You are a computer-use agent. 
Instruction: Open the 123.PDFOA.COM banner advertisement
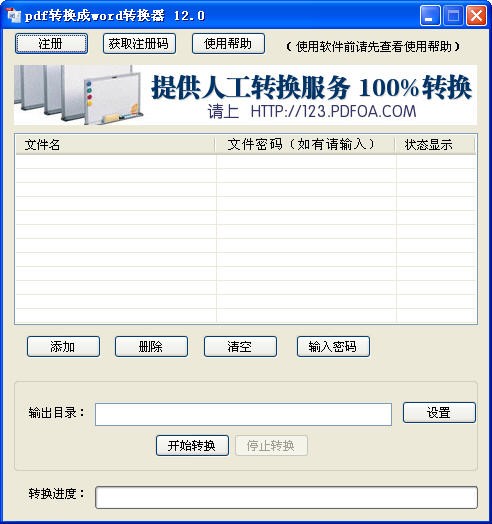245,95
